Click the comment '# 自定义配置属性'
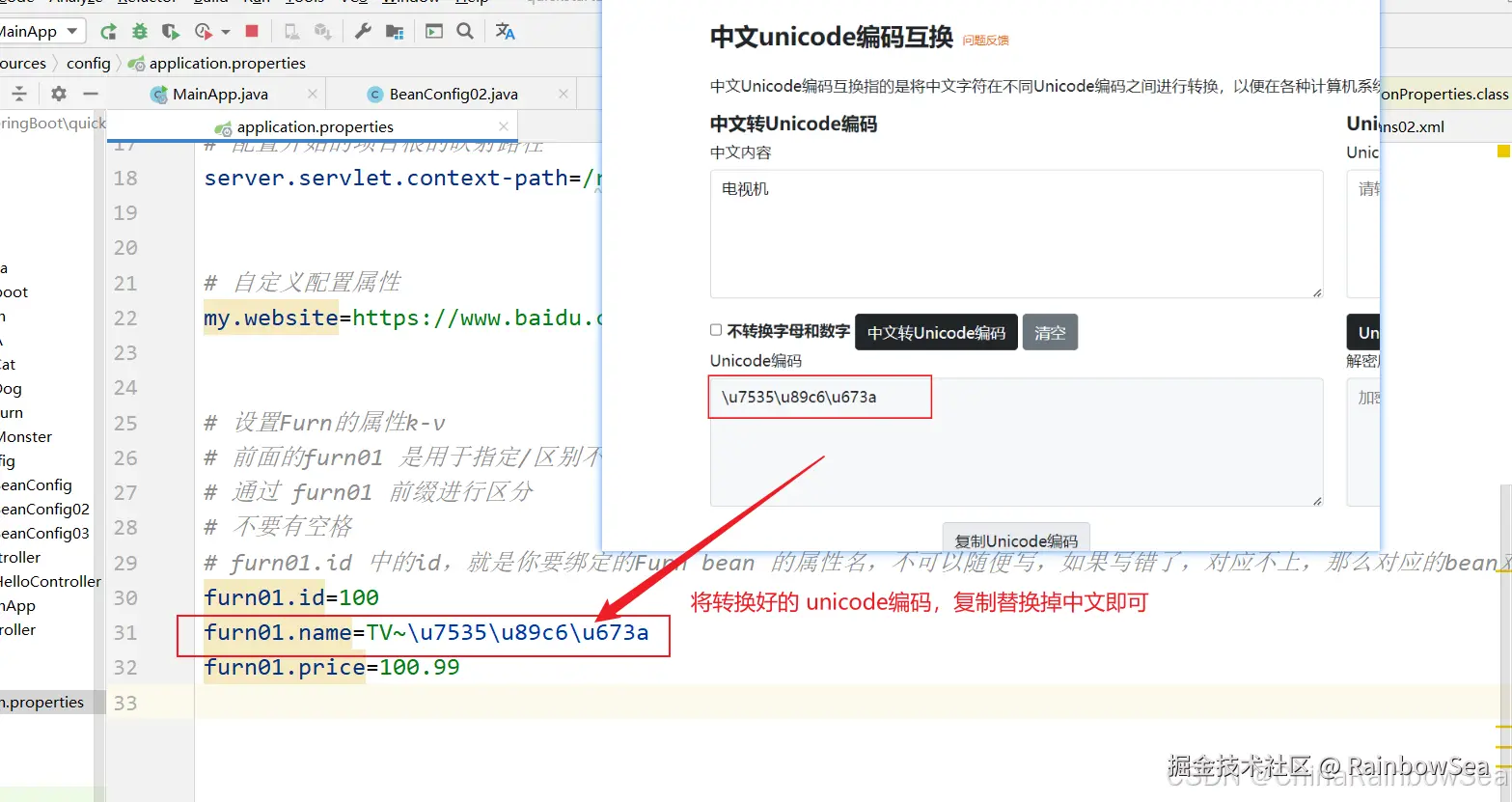1512x802 pixels. [303, 282]
